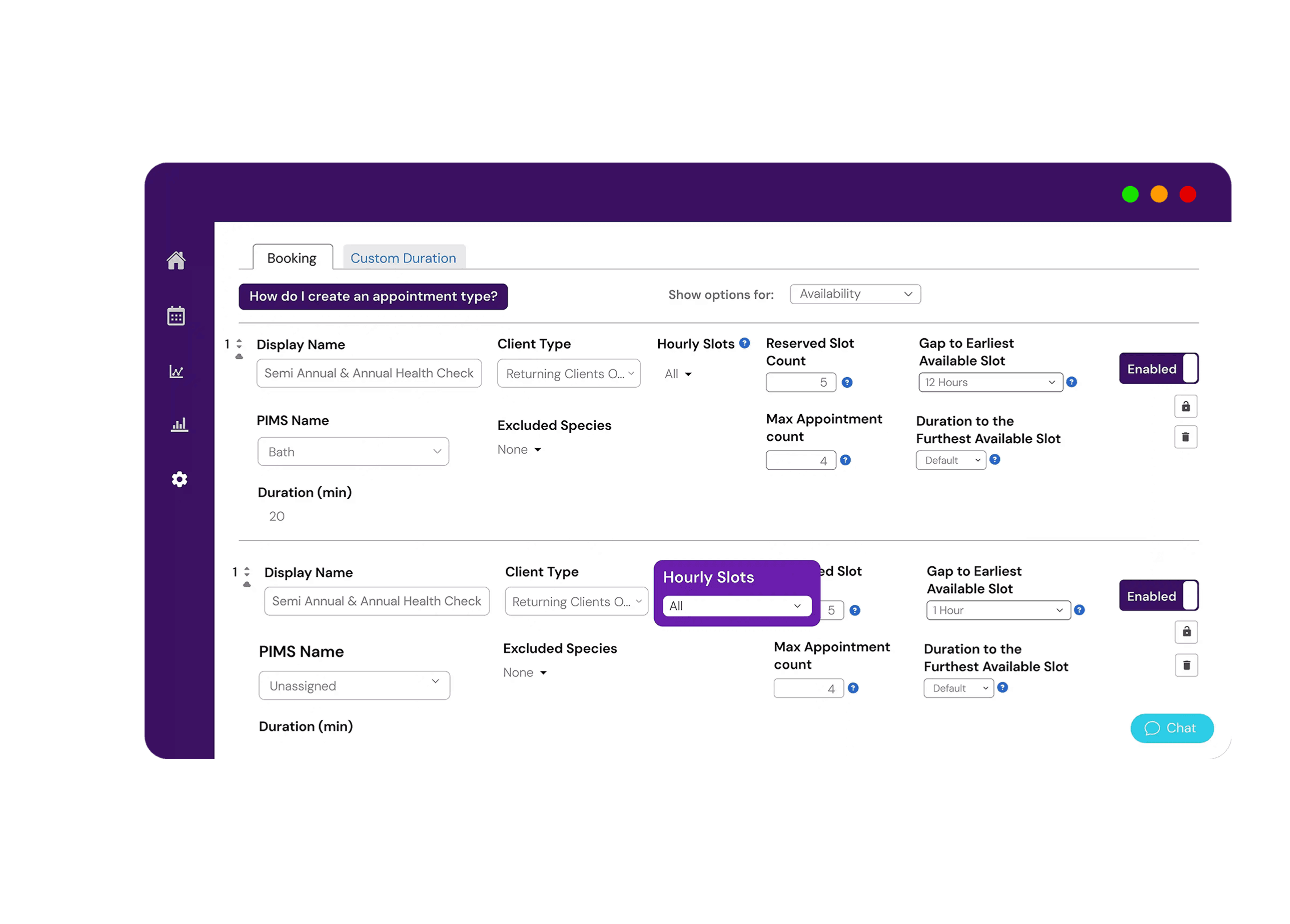Delete first appointment with trash icon

1185,437
